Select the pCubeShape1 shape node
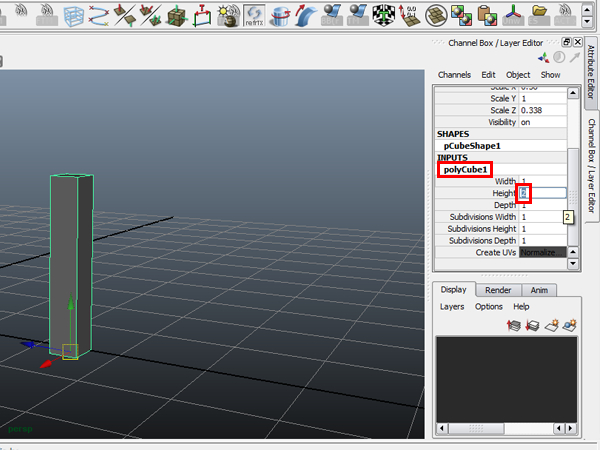Image resolution: width=600 pixels, height=450 pixels. click(473, 146)
